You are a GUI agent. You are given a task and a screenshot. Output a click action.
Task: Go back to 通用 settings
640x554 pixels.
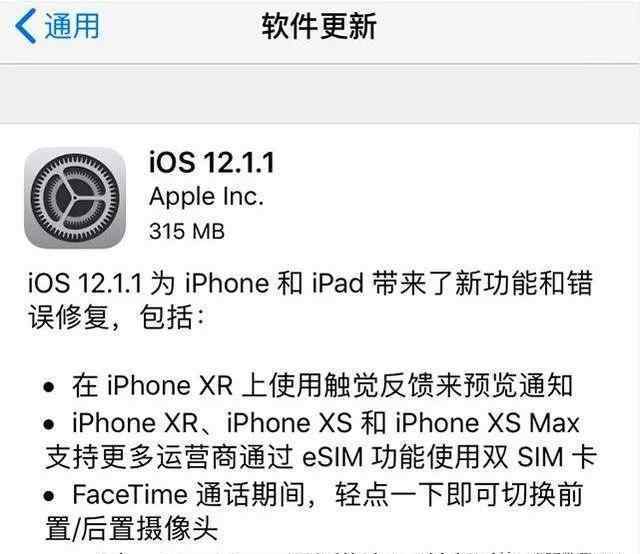click(57, 27)
